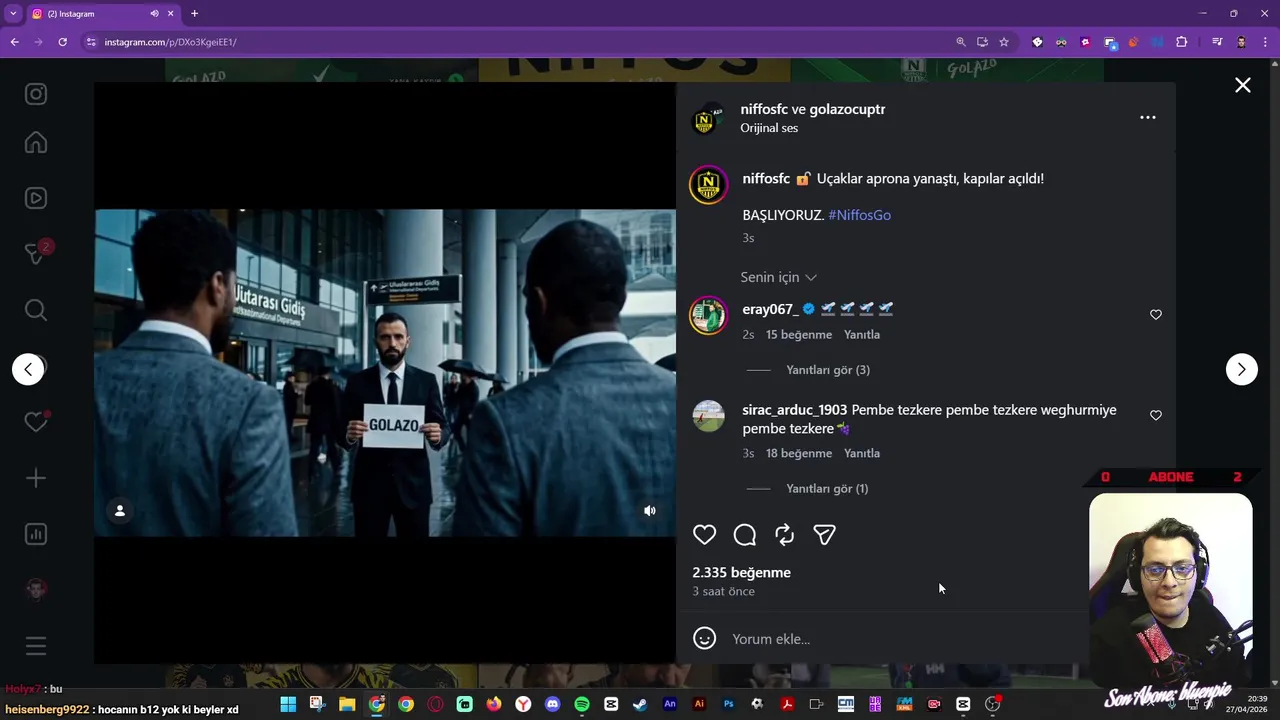Open browser zoom magnifier icon
Viewport: 1280px width, 720px height.
(961, 42)
